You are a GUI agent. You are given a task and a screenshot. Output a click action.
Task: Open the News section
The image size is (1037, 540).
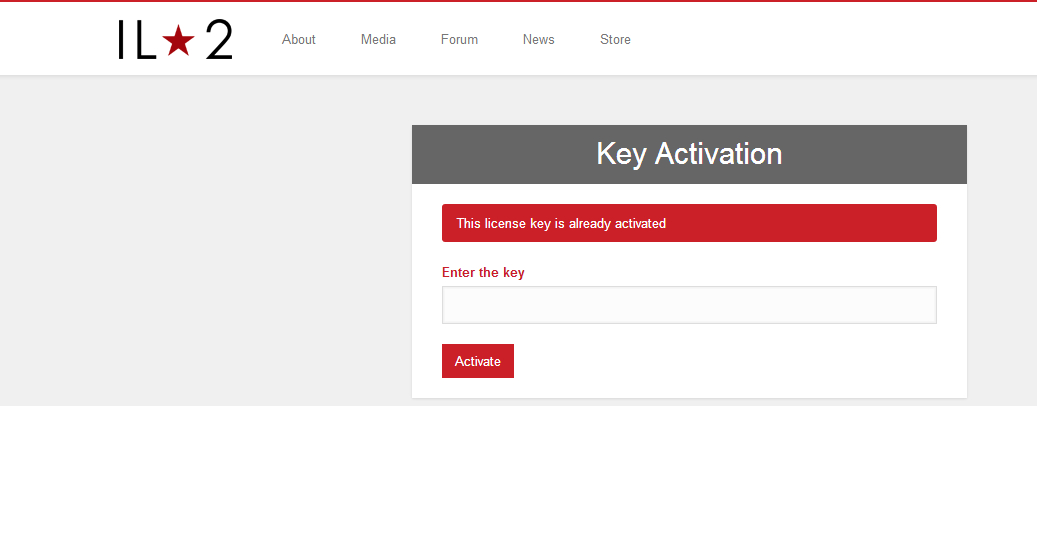click(538, 40)
